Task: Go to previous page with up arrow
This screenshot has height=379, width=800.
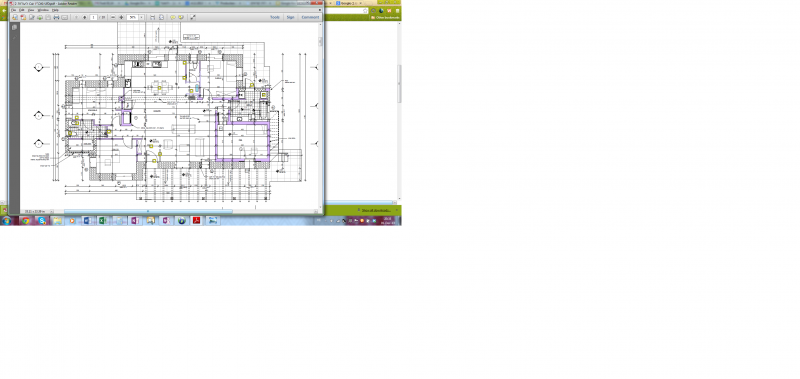Action: pyautogui.click(x=77, y=17)
